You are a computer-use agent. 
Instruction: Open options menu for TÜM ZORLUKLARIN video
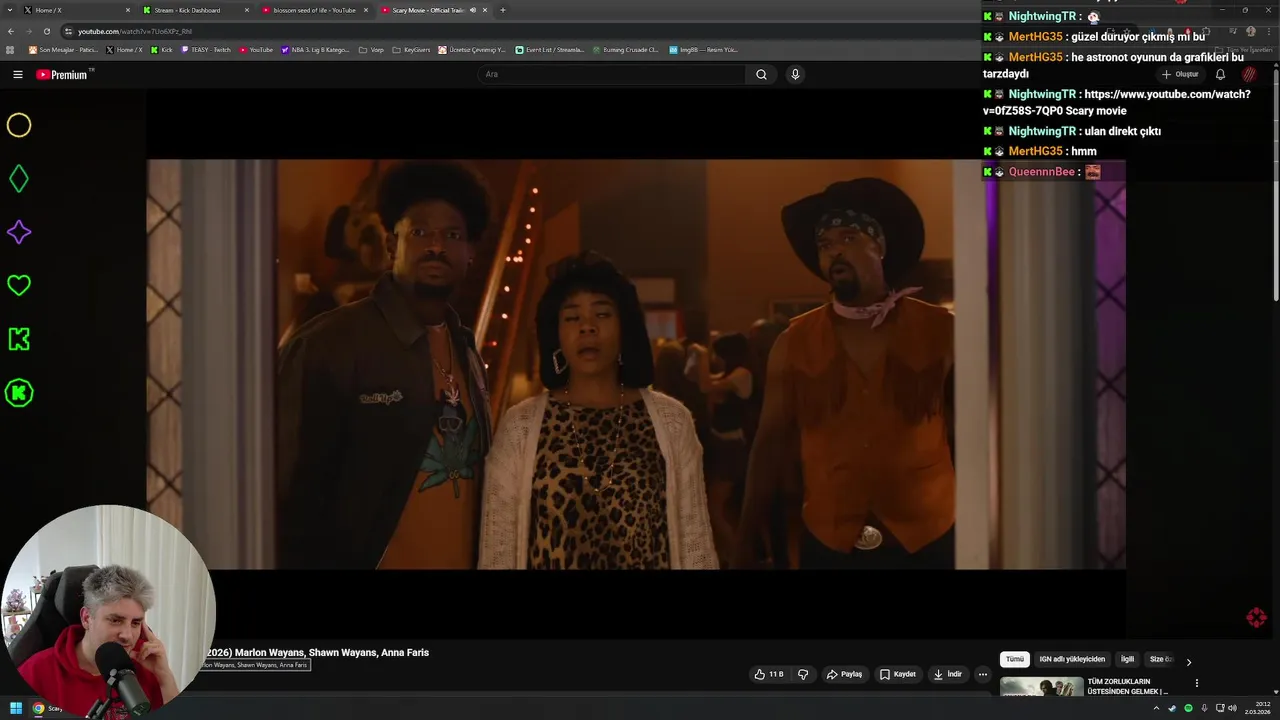point(1197,683)
